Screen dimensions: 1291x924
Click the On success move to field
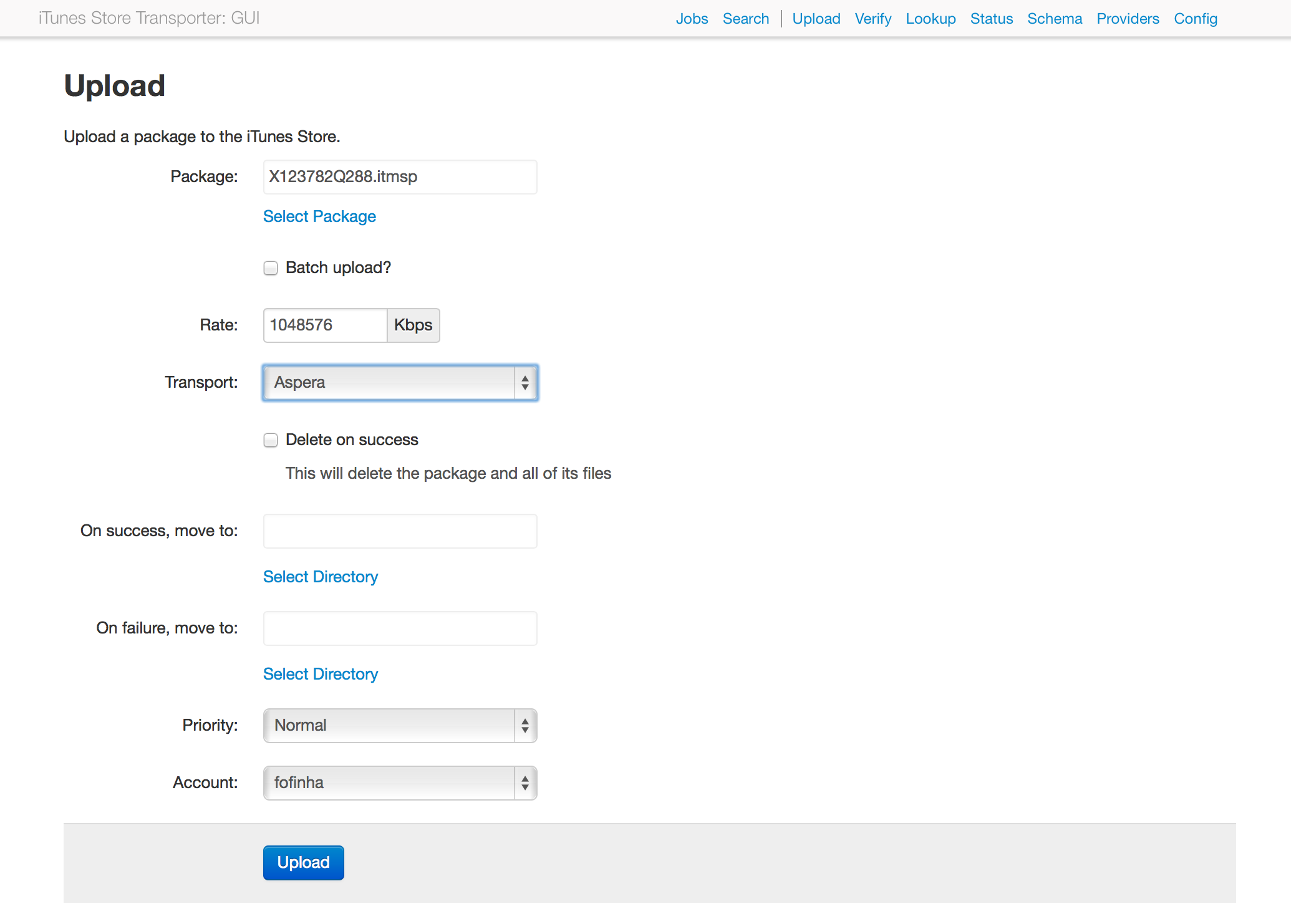[x=400, y=531]
